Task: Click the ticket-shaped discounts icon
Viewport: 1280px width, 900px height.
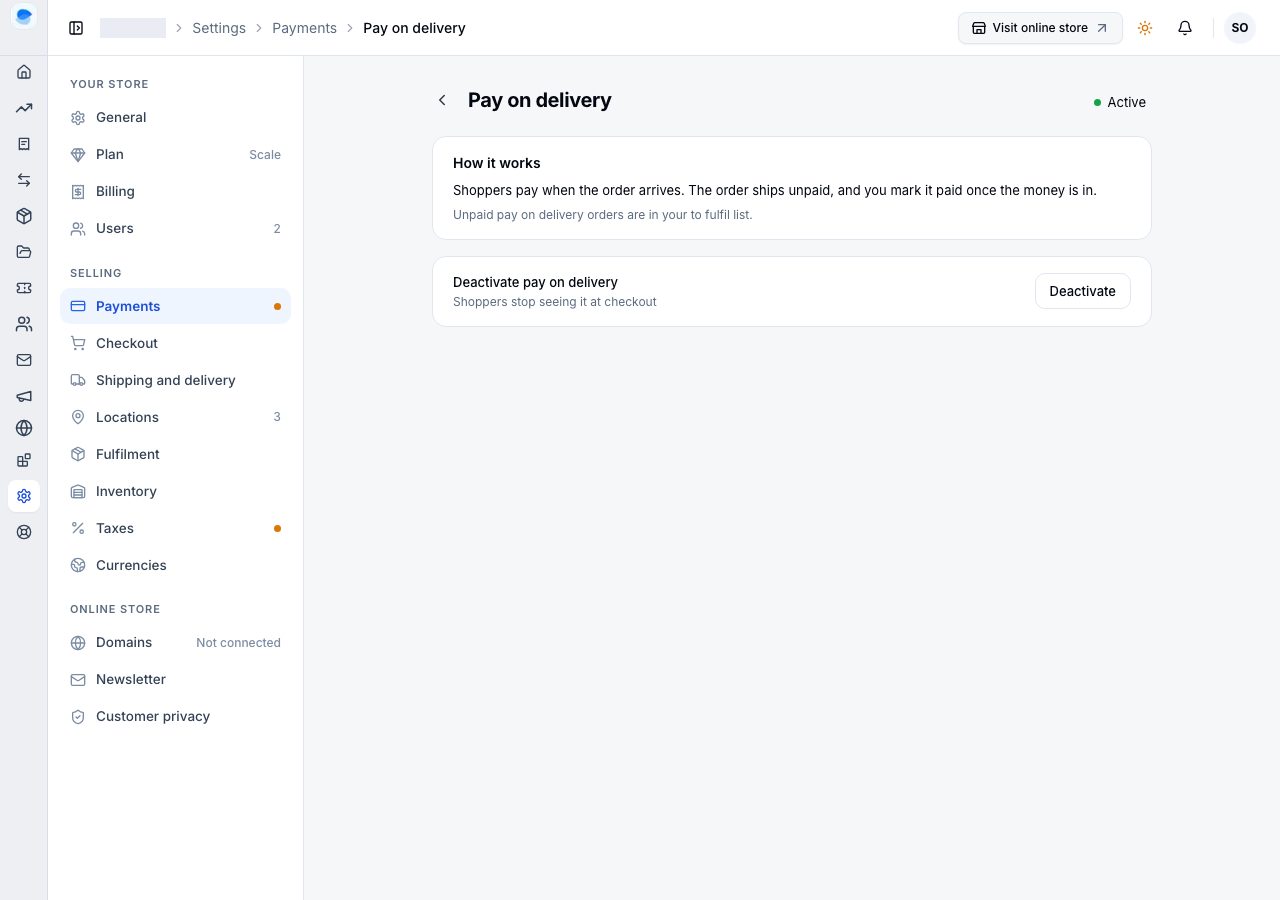Action: pyautogui.click(x=24, y=288)
